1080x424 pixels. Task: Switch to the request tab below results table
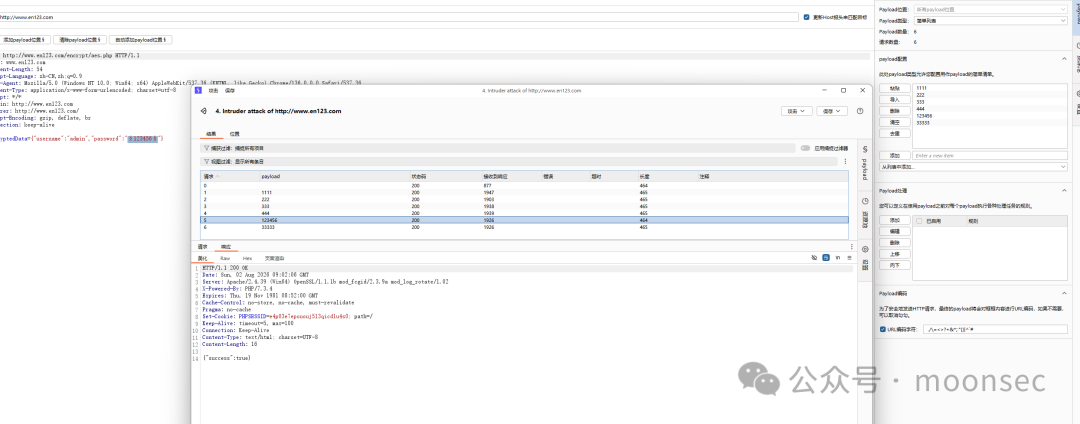click(203, 246)
